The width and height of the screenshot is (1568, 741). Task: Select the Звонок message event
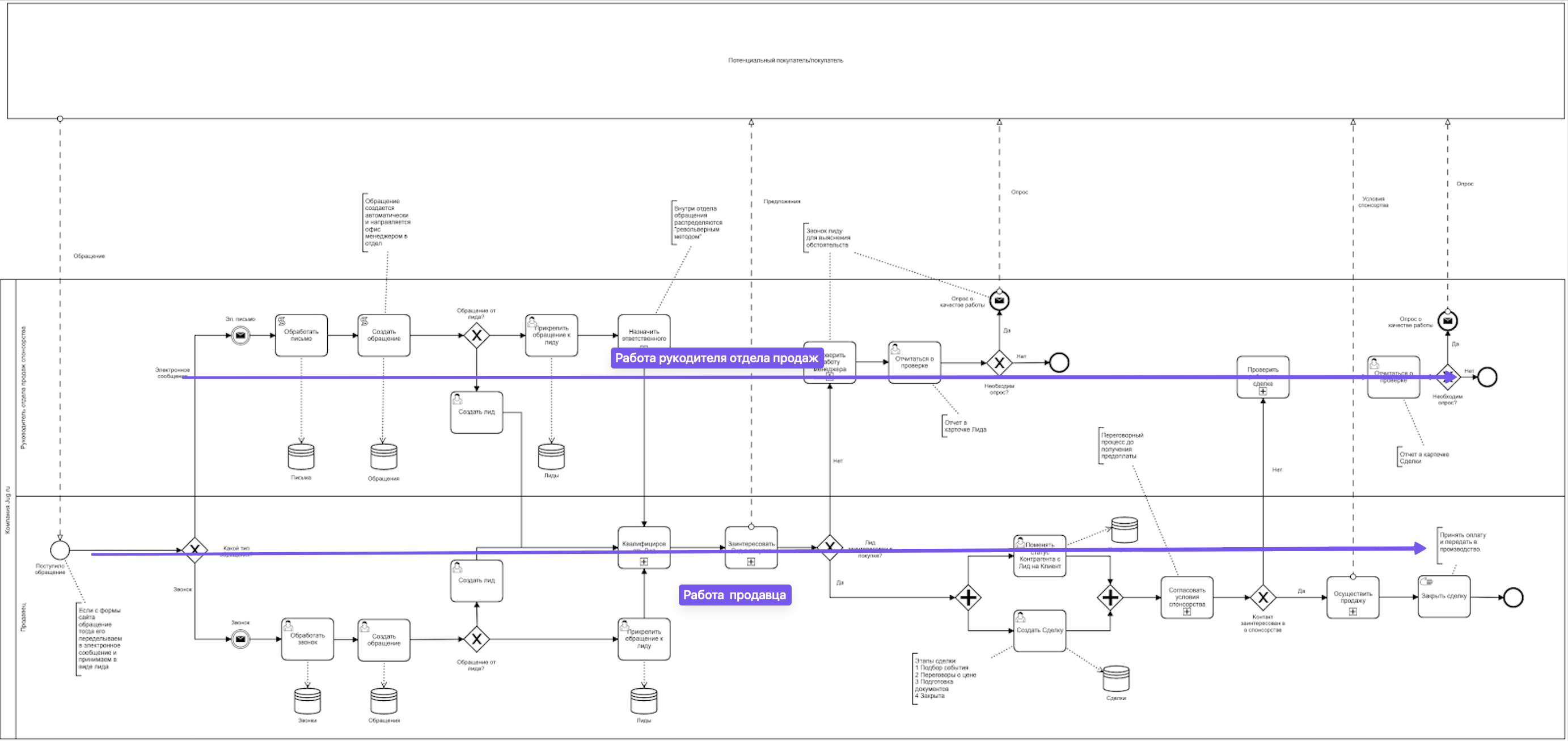240,639
